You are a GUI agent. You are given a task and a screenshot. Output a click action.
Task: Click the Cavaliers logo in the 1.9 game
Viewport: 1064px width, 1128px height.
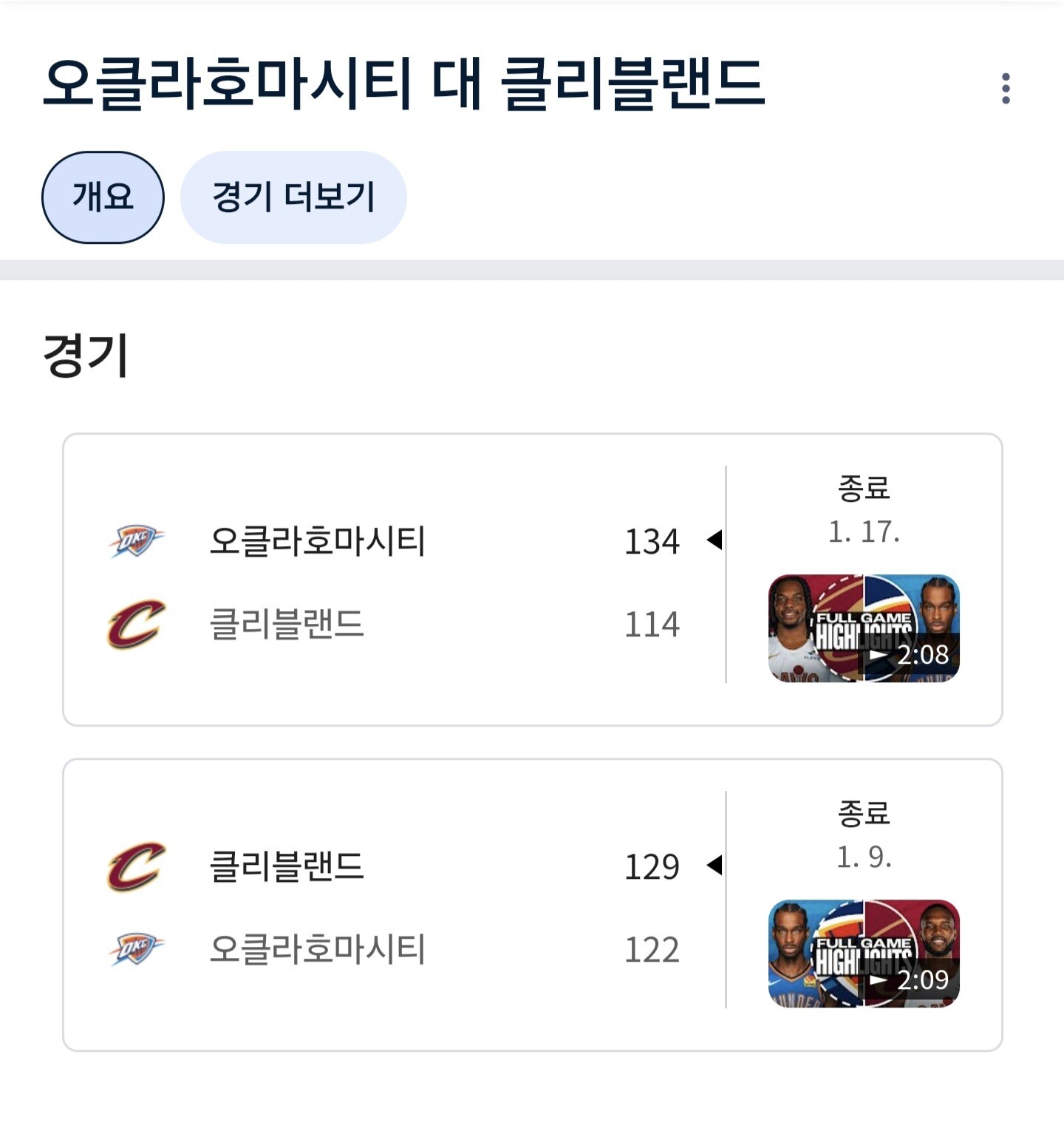(137, 866)
